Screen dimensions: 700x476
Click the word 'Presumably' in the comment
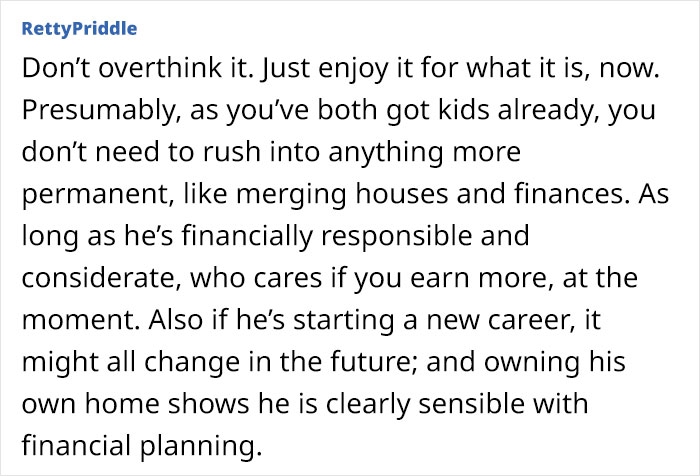pos(98,110)
